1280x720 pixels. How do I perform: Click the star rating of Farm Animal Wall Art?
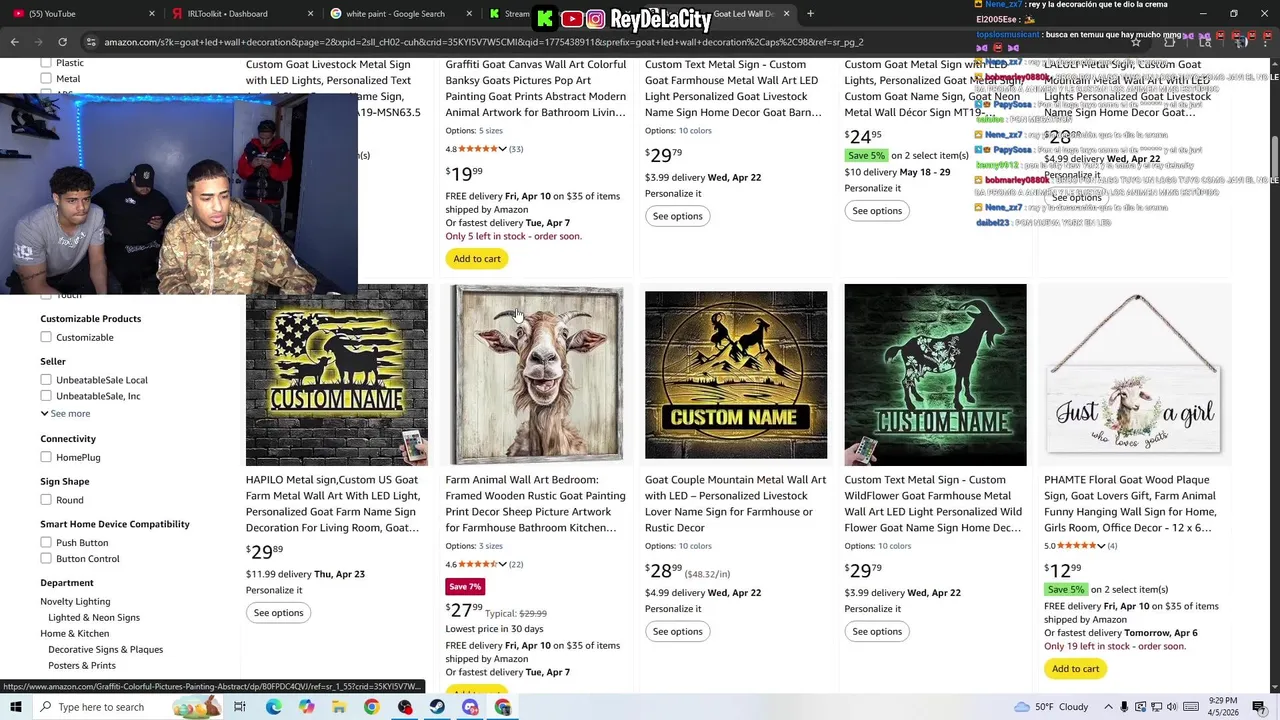(477, 564)
